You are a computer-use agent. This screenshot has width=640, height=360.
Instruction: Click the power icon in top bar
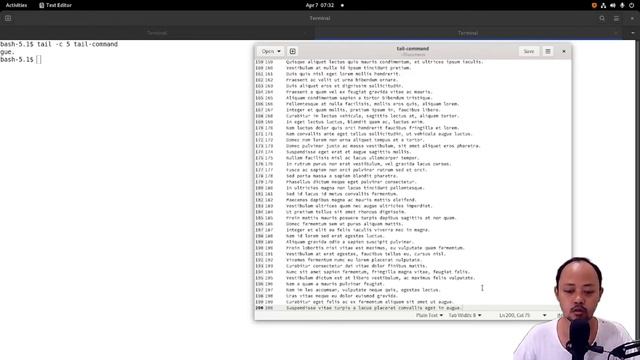631,5
